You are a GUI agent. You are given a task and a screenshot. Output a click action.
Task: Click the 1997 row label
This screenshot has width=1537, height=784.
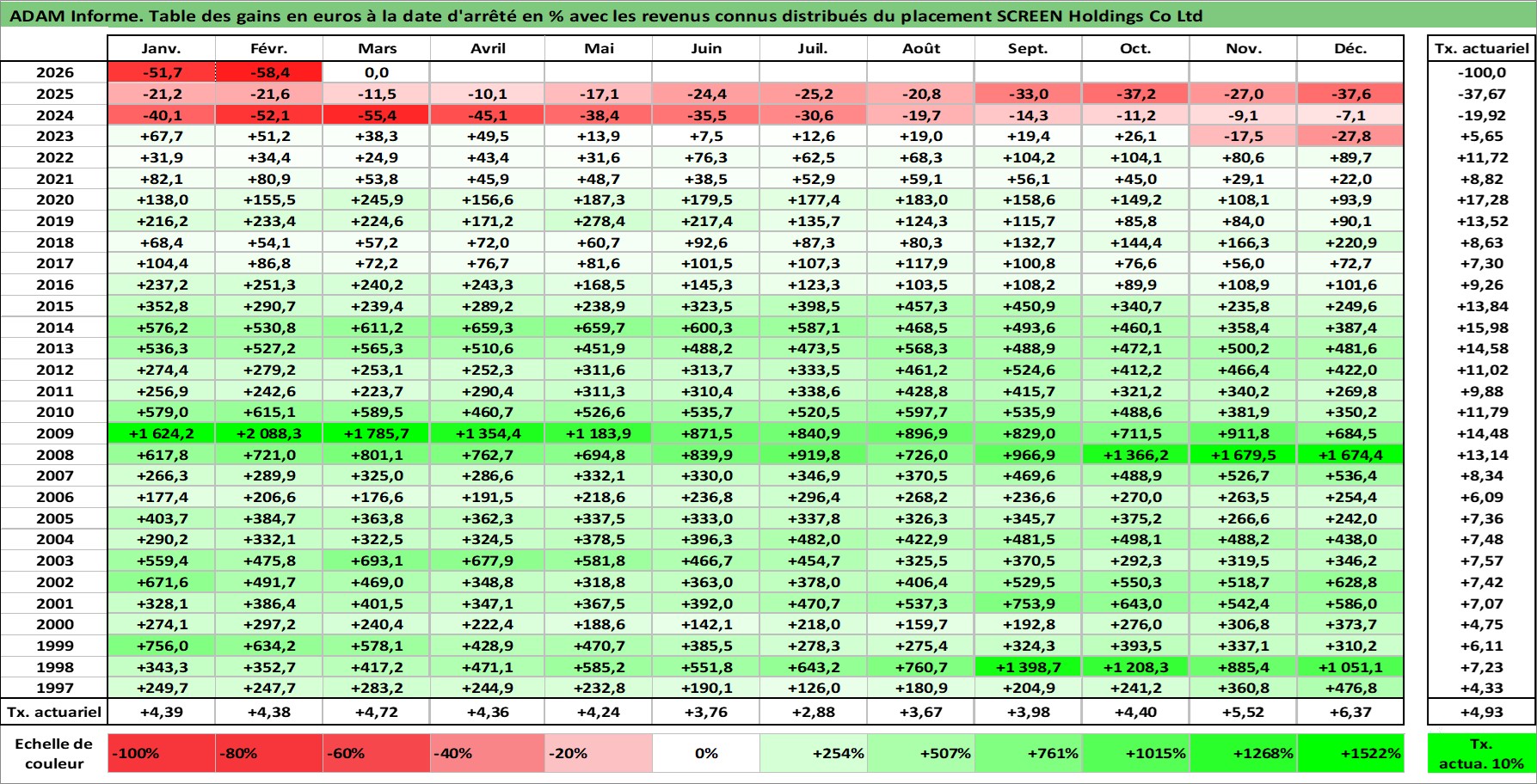[54, 689]
